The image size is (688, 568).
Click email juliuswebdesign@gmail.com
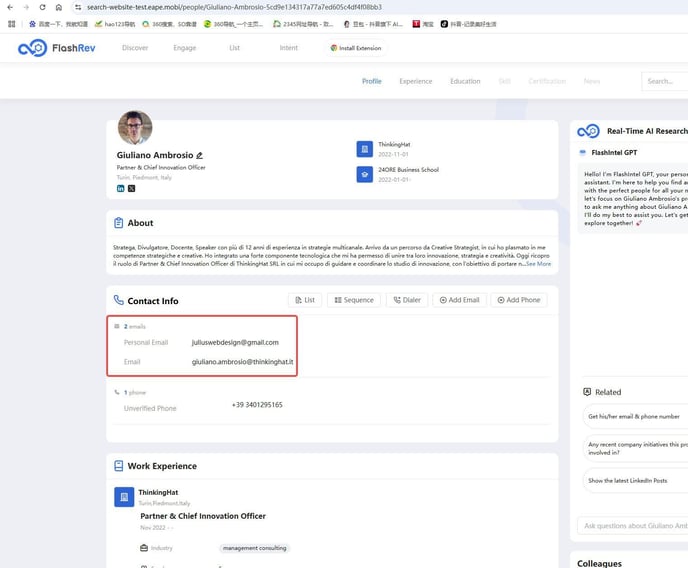tap(235, 343)
